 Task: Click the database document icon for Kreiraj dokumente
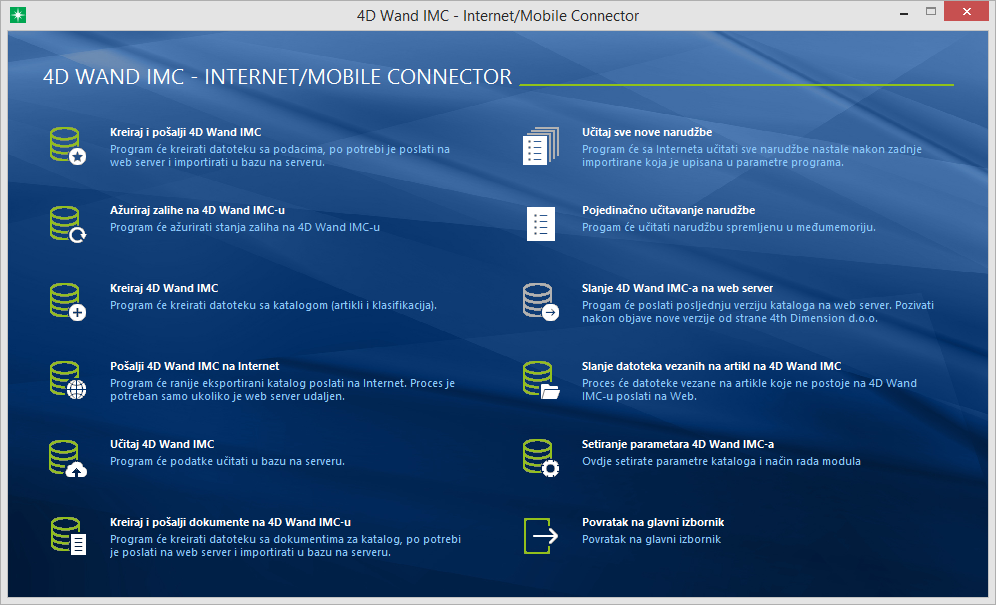[x=68, y=536]
